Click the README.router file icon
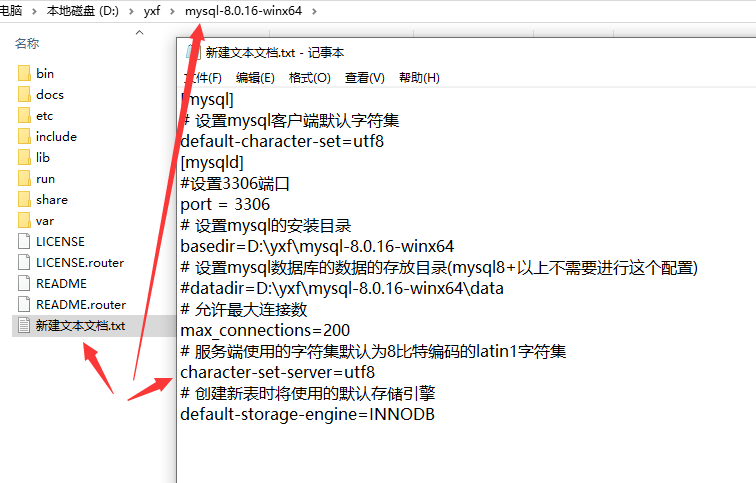 tap(24, 305)
